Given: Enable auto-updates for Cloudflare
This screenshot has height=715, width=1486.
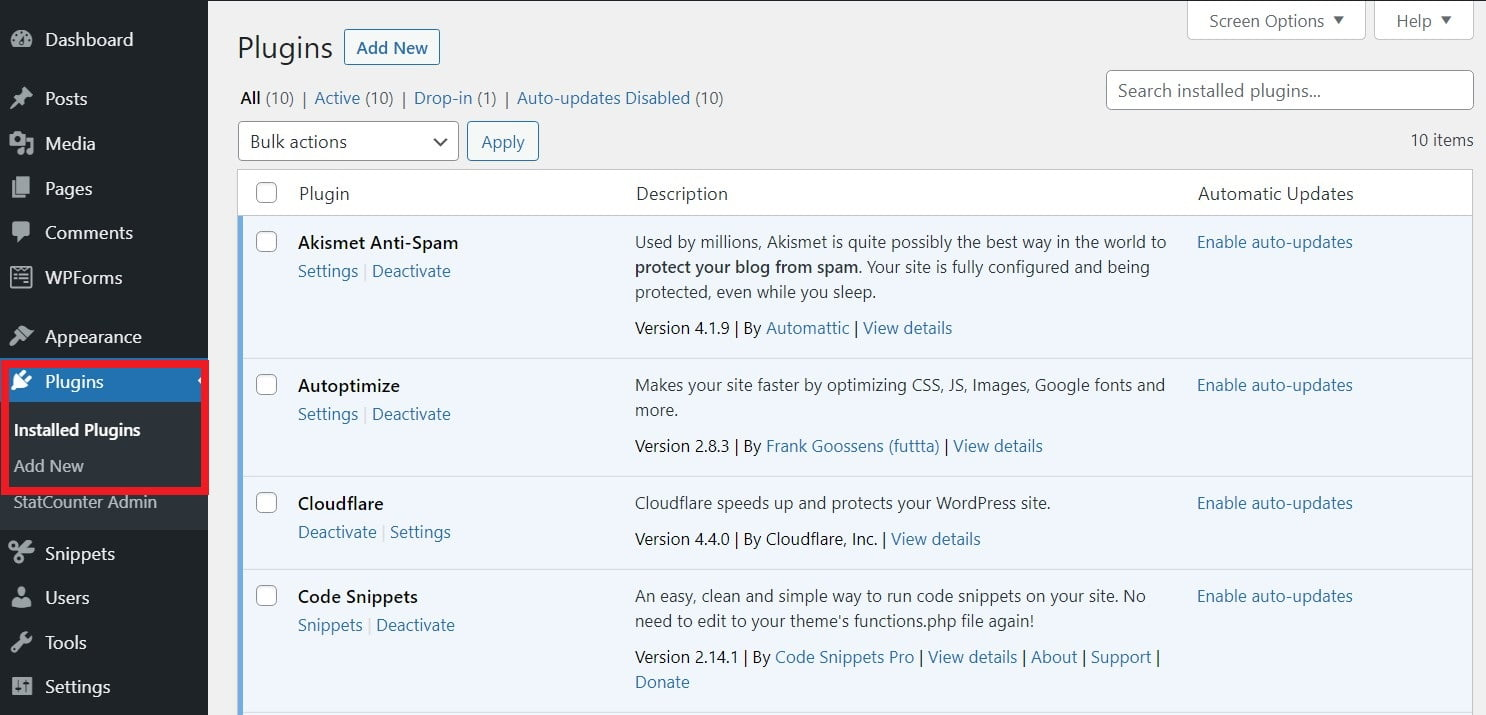Looking at the screenshot, I should tap(1275, 503).
